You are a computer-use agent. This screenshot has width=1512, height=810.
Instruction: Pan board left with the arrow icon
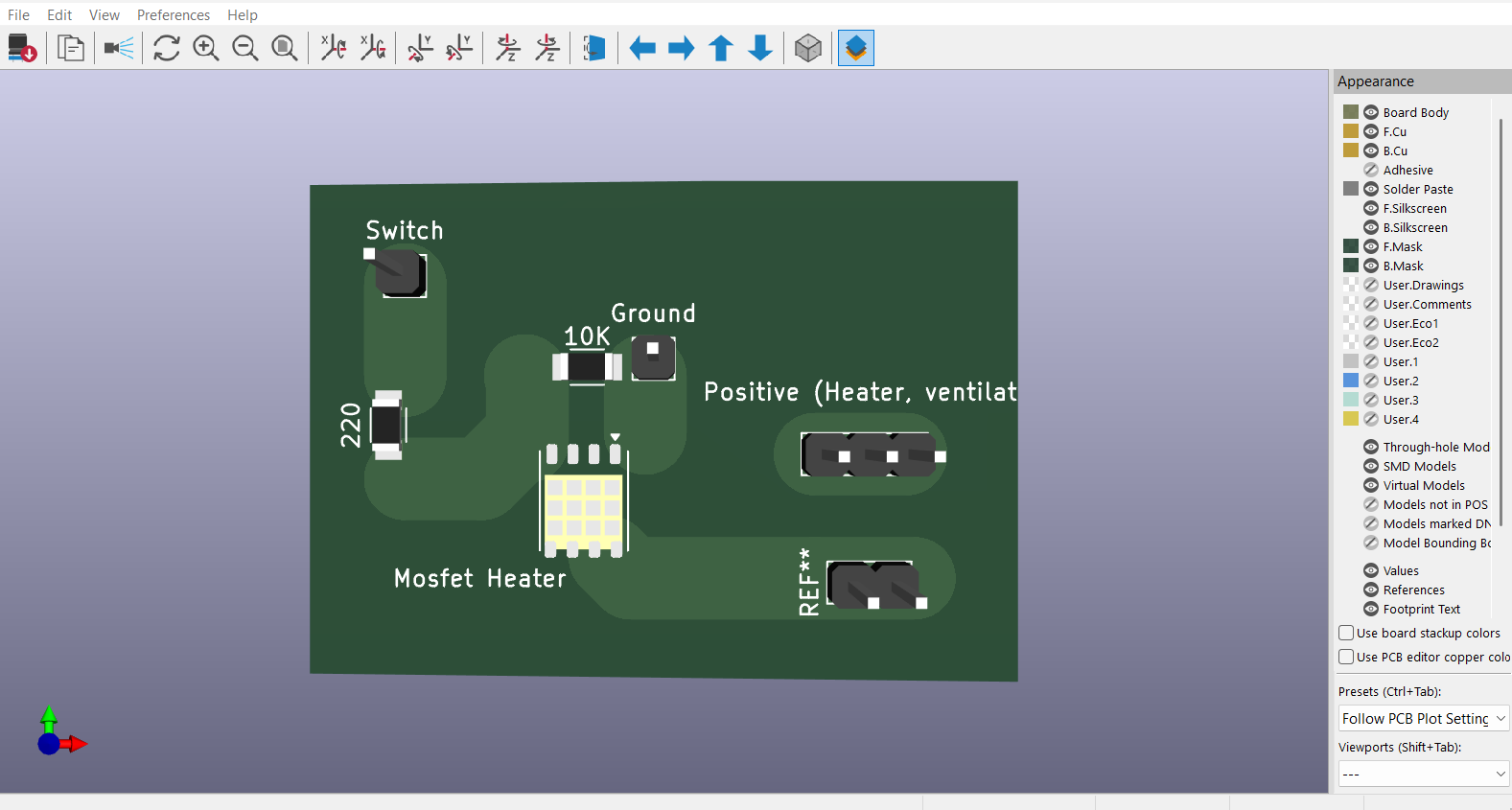click(x=642, y=48)
